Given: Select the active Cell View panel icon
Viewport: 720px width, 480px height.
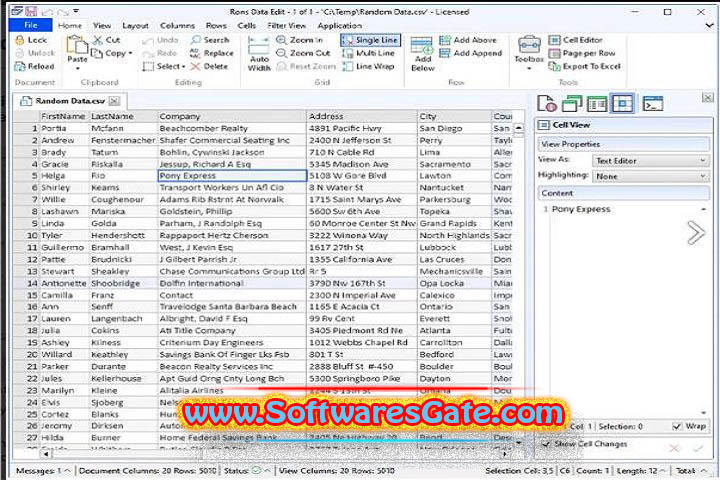Looking at the screenshot, I should 622,103.
